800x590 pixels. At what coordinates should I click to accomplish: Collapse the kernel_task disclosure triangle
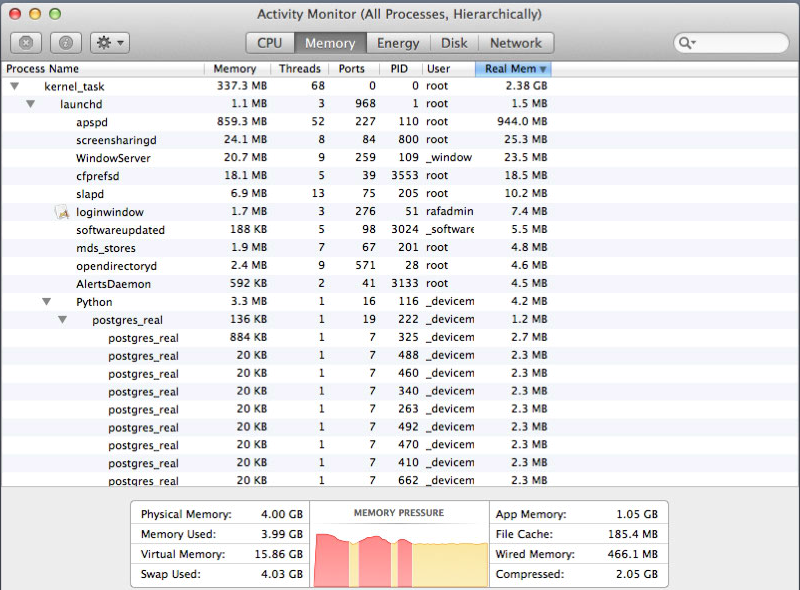click(14, 86)
